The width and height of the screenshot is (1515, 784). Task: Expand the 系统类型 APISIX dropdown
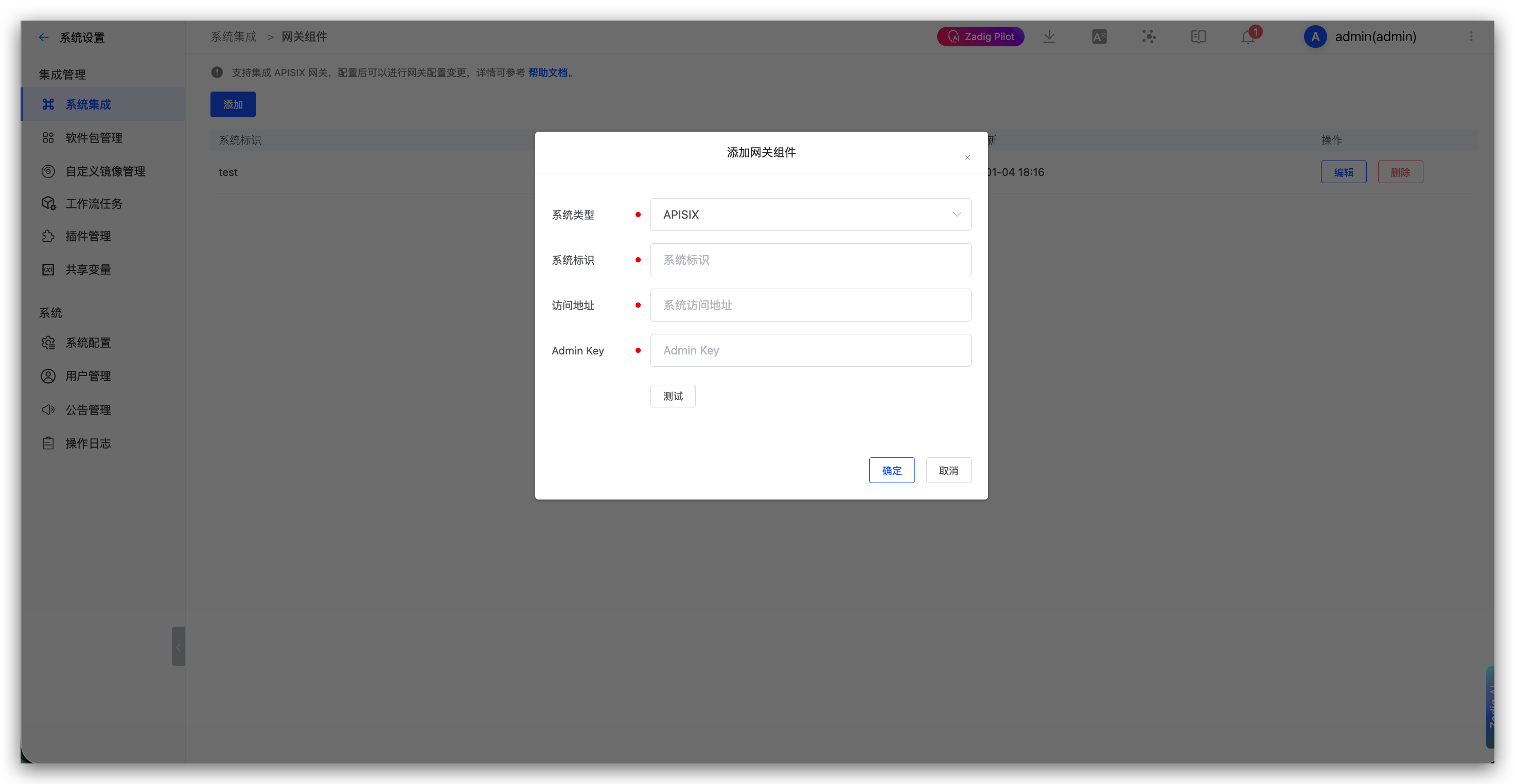[x=810, y=215]
